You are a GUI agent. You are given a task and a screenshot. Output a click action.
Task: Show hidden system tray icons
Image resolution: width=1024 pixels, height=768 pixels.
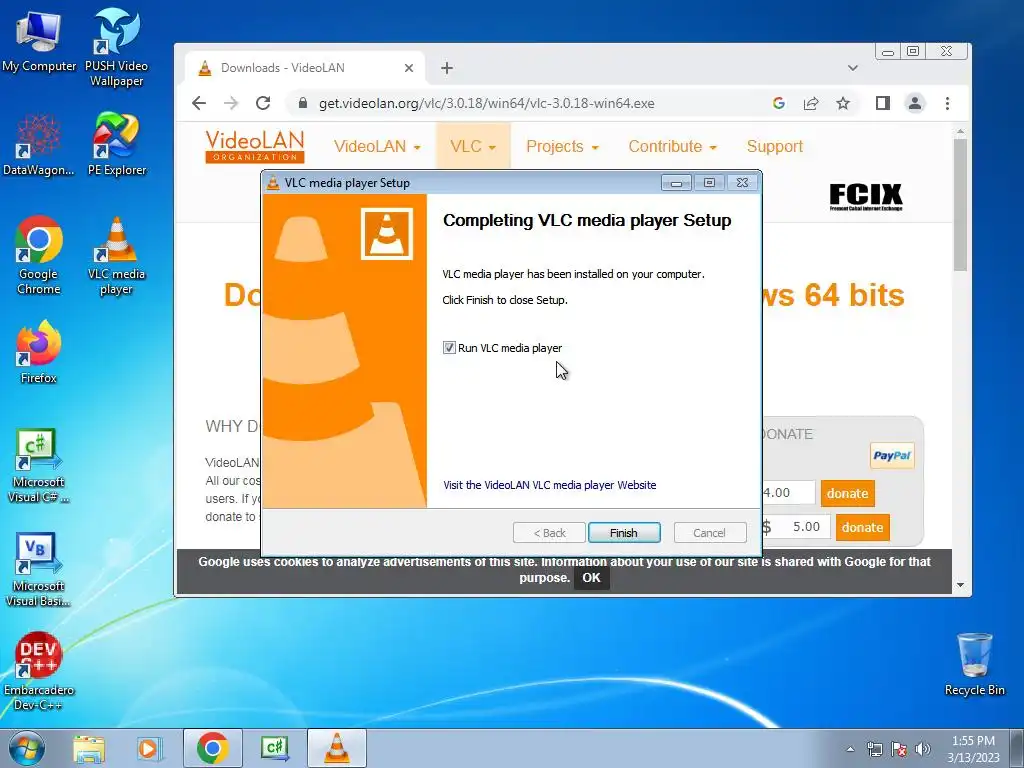coord(850,749)
